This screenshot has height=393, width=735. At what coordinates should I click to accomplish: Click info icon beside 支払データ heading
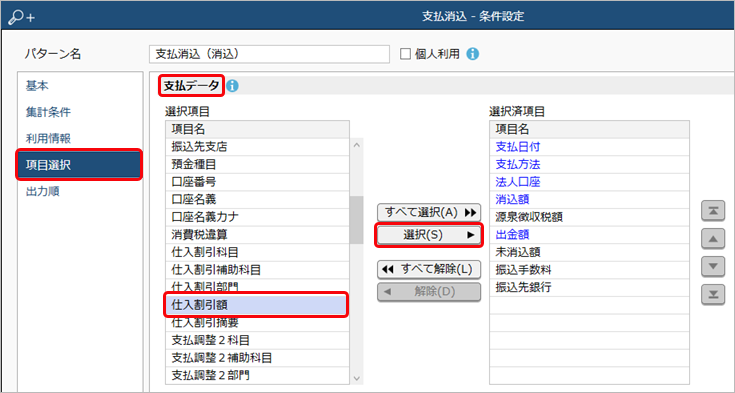point(232,86)
